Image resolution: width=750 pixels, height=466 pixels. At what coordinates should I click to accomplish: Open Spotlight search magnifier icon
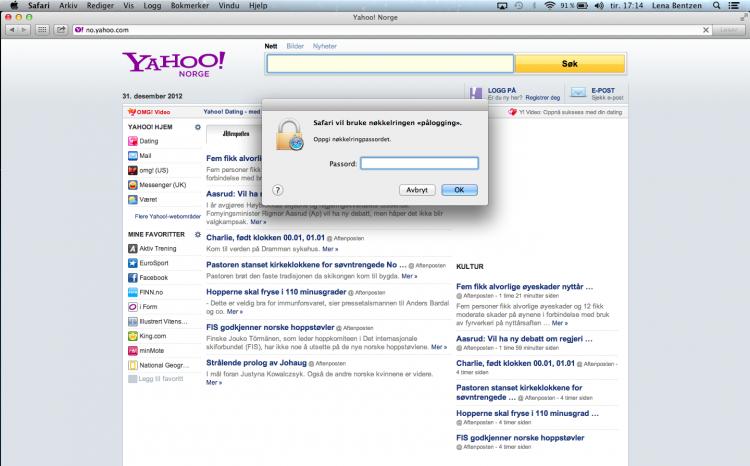coord(716,6)
